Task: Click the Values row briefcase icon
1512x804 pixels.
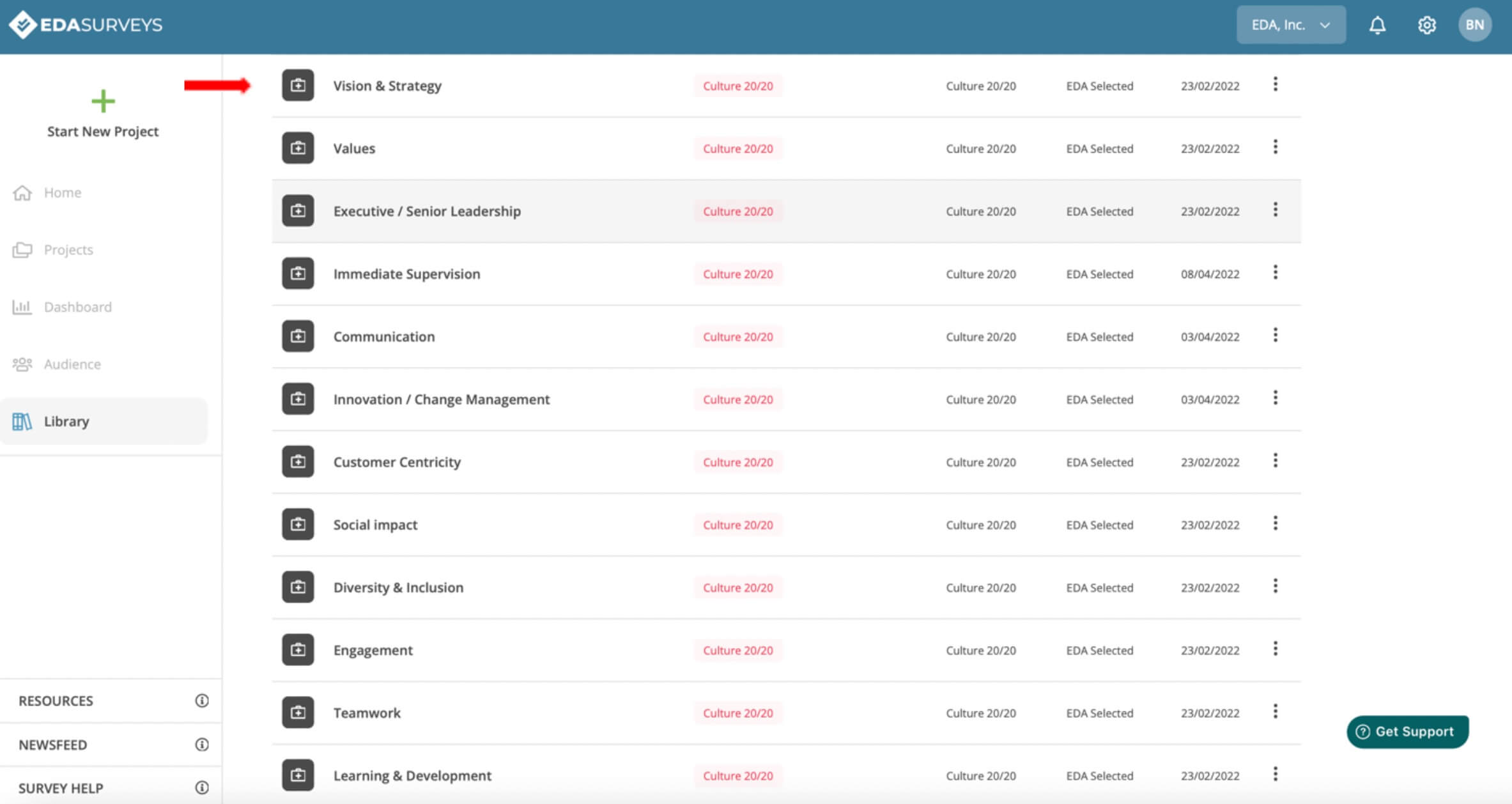Action: (298, 148)
